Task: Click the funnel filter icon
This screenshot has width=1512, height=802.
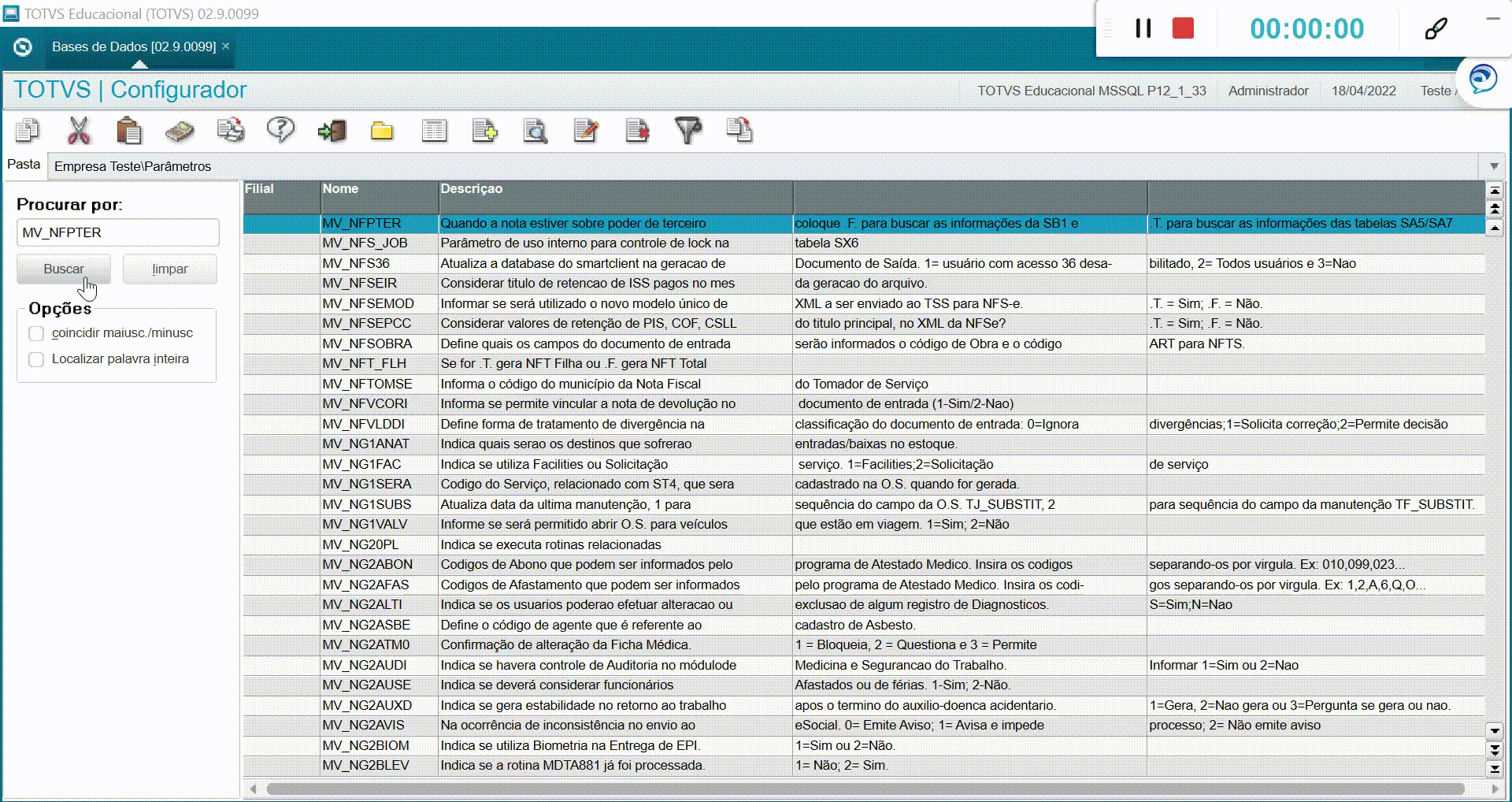Action: (x=688, y=130)
